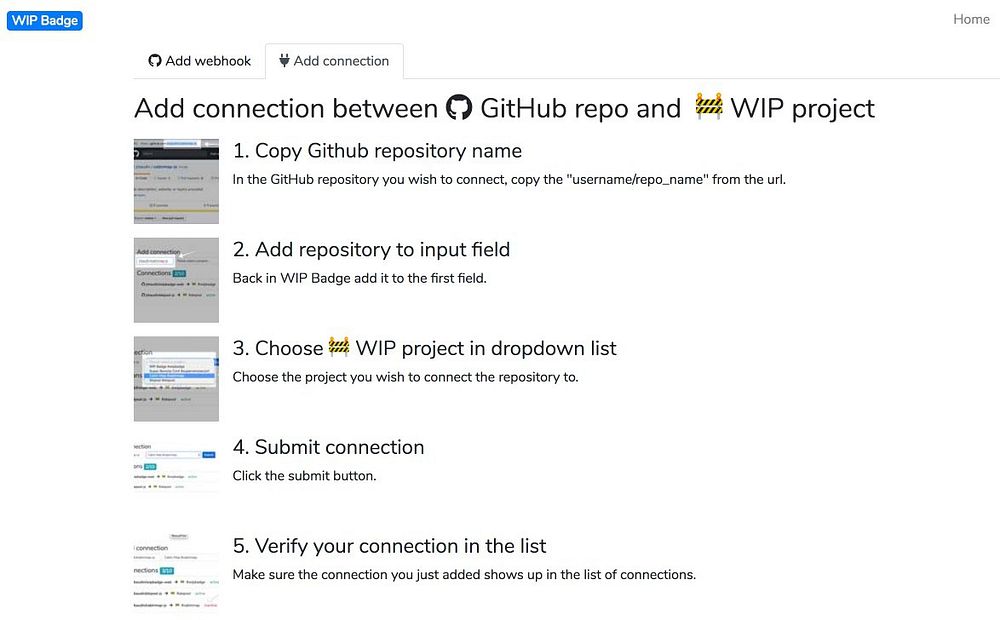
Task: Click the '1. Copy Github repository name' heading
Action: click(x=377, y=151)
